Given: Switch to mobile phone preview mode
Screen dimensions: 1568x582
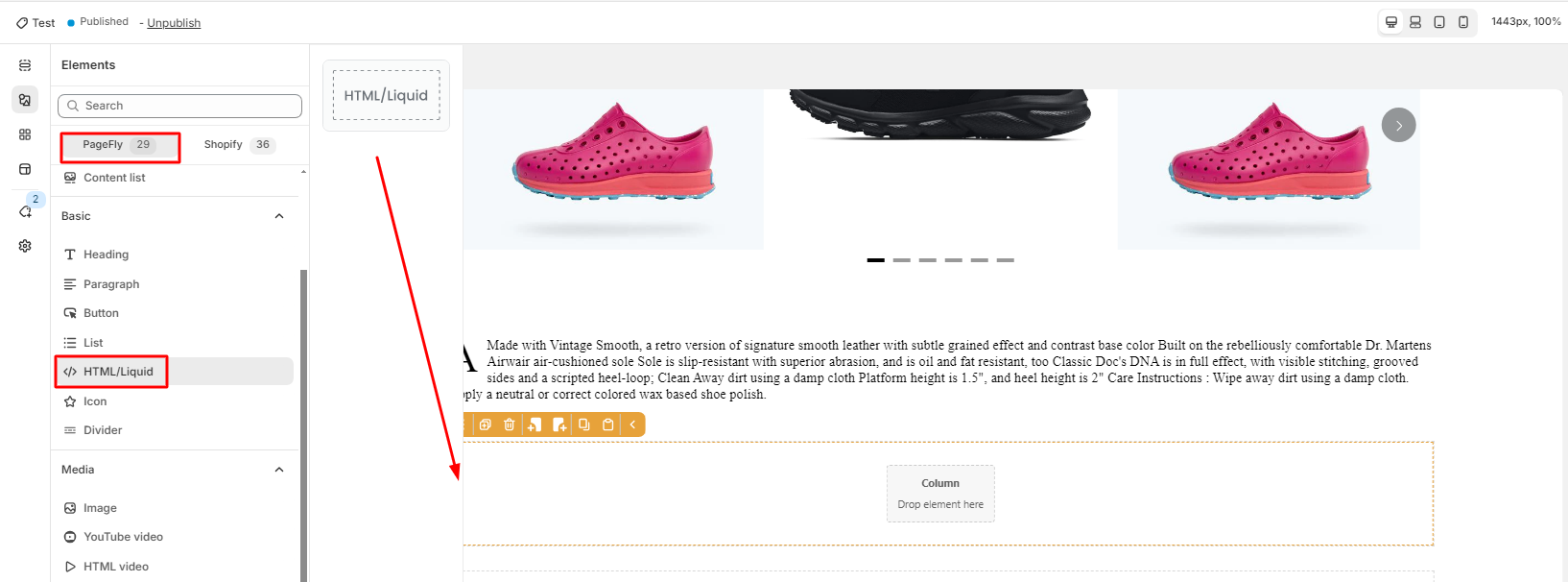Looking at the screenshot, I should point(1462,22).
